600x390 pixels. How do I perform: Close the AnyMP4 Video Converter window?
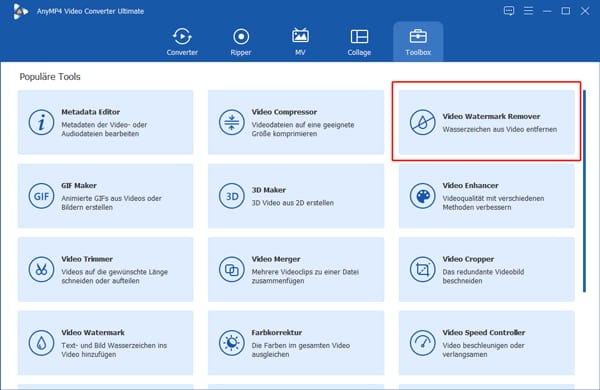click(x=585, y=11)
